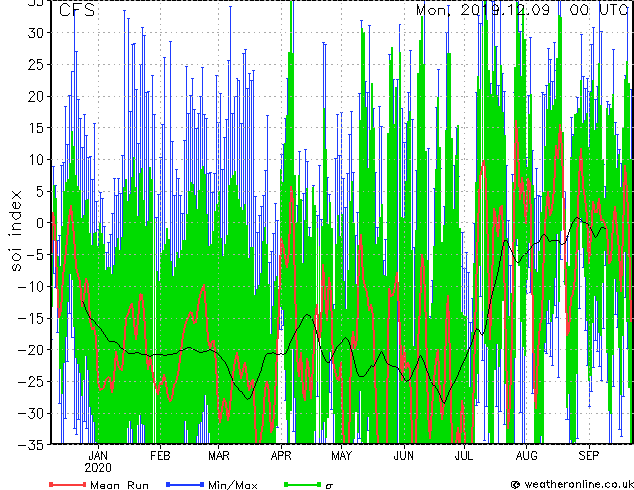Click the 30 value on y-axis

[36, 32]
